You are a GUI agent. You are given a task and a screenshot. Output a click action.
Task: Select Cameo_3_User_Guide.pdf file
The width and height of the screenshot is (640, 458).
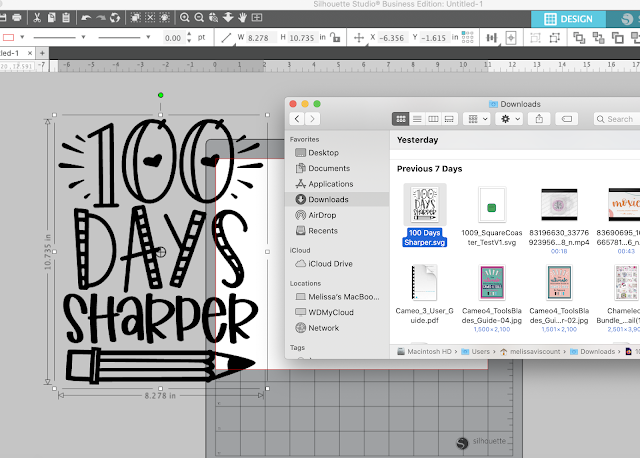click(424, 295)
